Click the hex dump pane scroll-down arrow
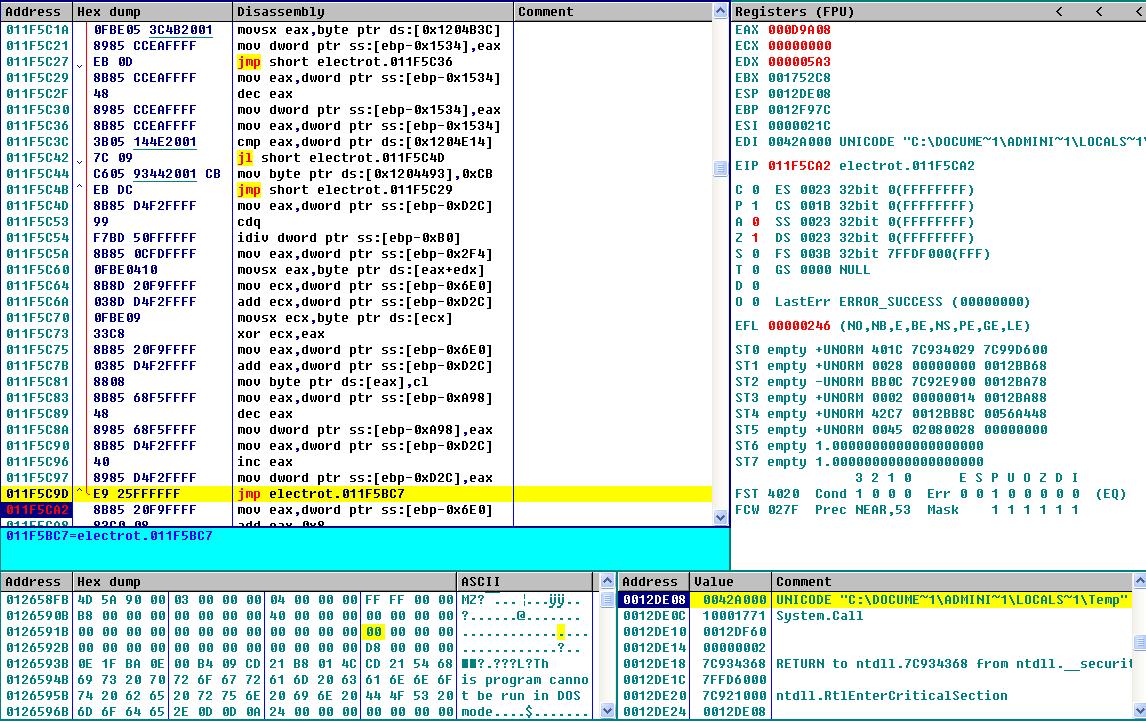1146x721 pixels. pos(607,711)
